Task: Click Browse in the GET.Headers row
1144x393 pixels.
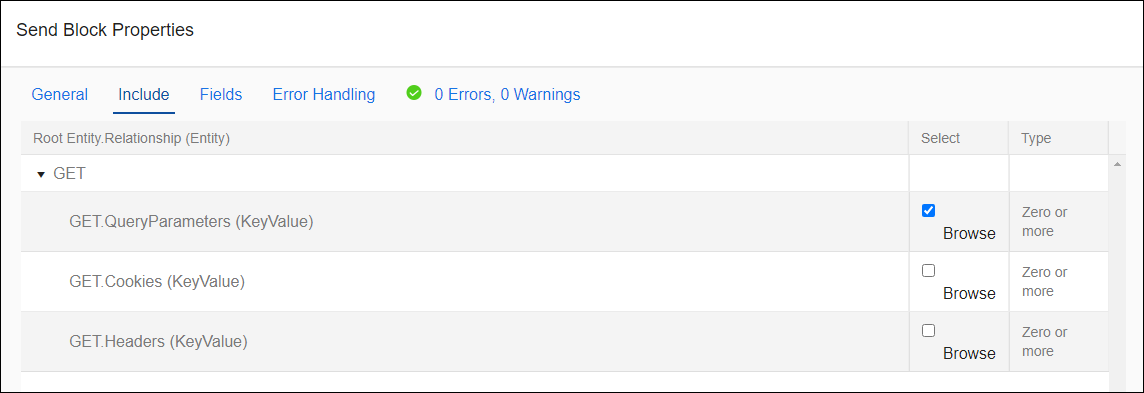Action: 969,353
